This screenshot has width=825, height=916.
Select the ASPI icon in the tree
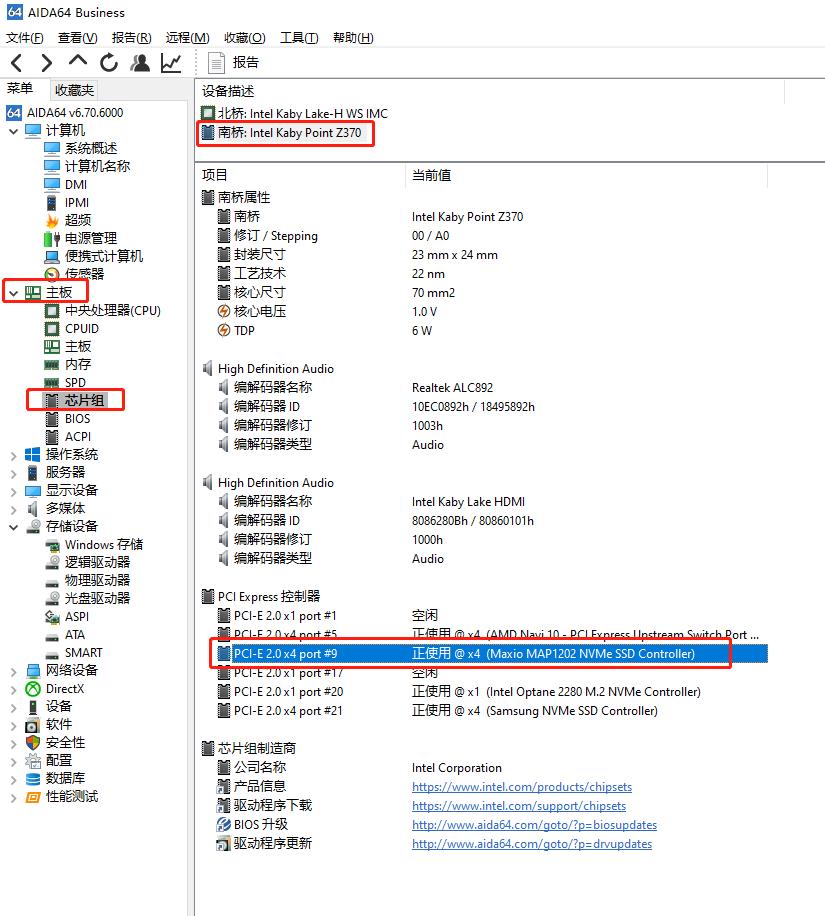(53, 617)
